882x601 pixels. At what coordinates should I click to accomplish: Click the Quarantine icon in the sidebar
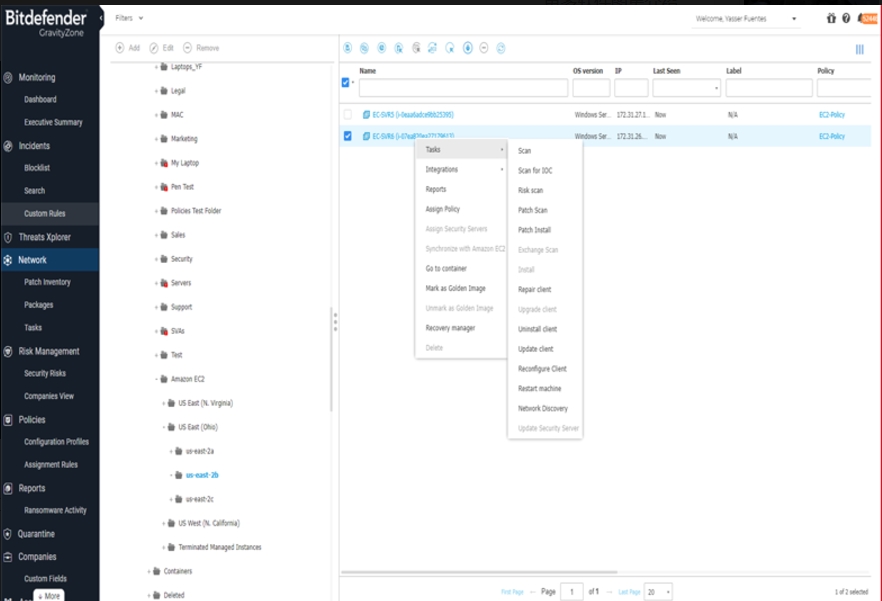(10, 533)
